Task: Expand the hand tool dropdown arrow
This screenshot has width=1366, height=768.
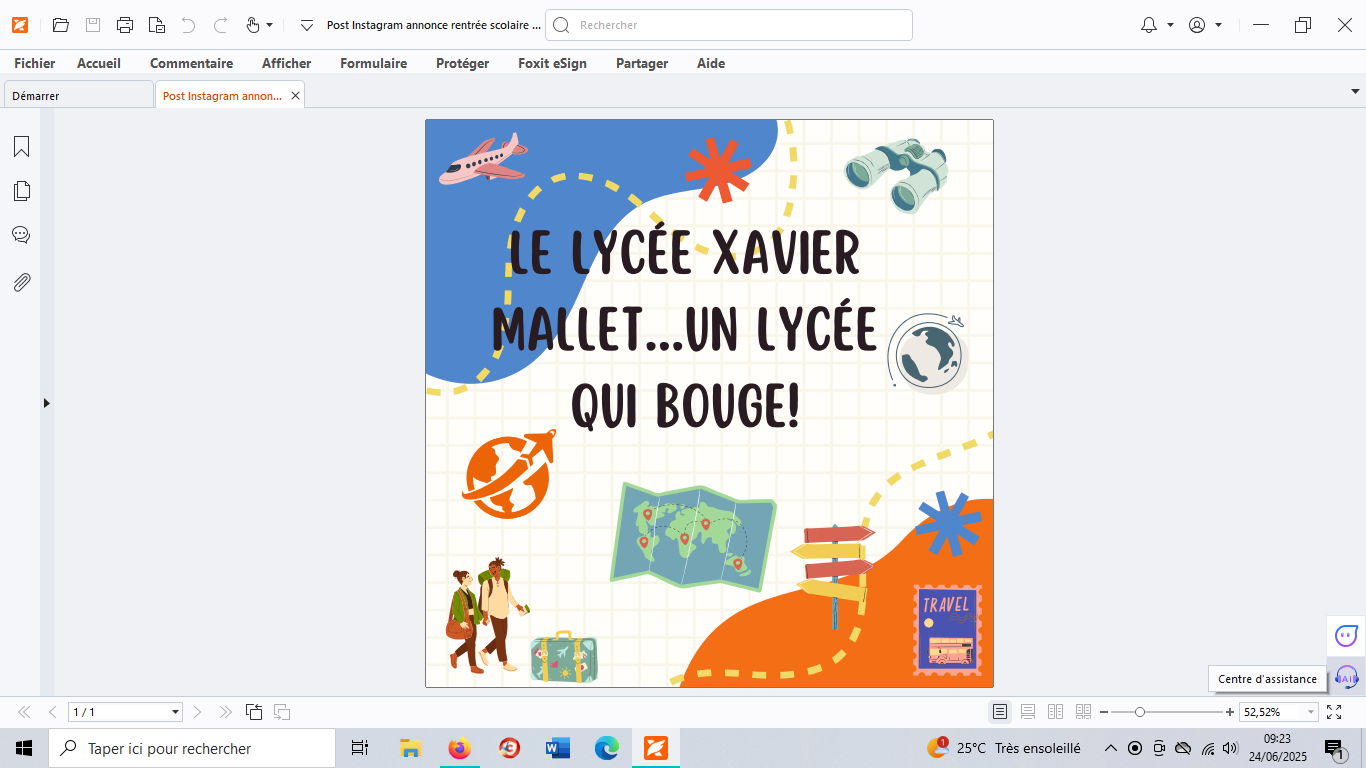Action: (x=270, y=25)
